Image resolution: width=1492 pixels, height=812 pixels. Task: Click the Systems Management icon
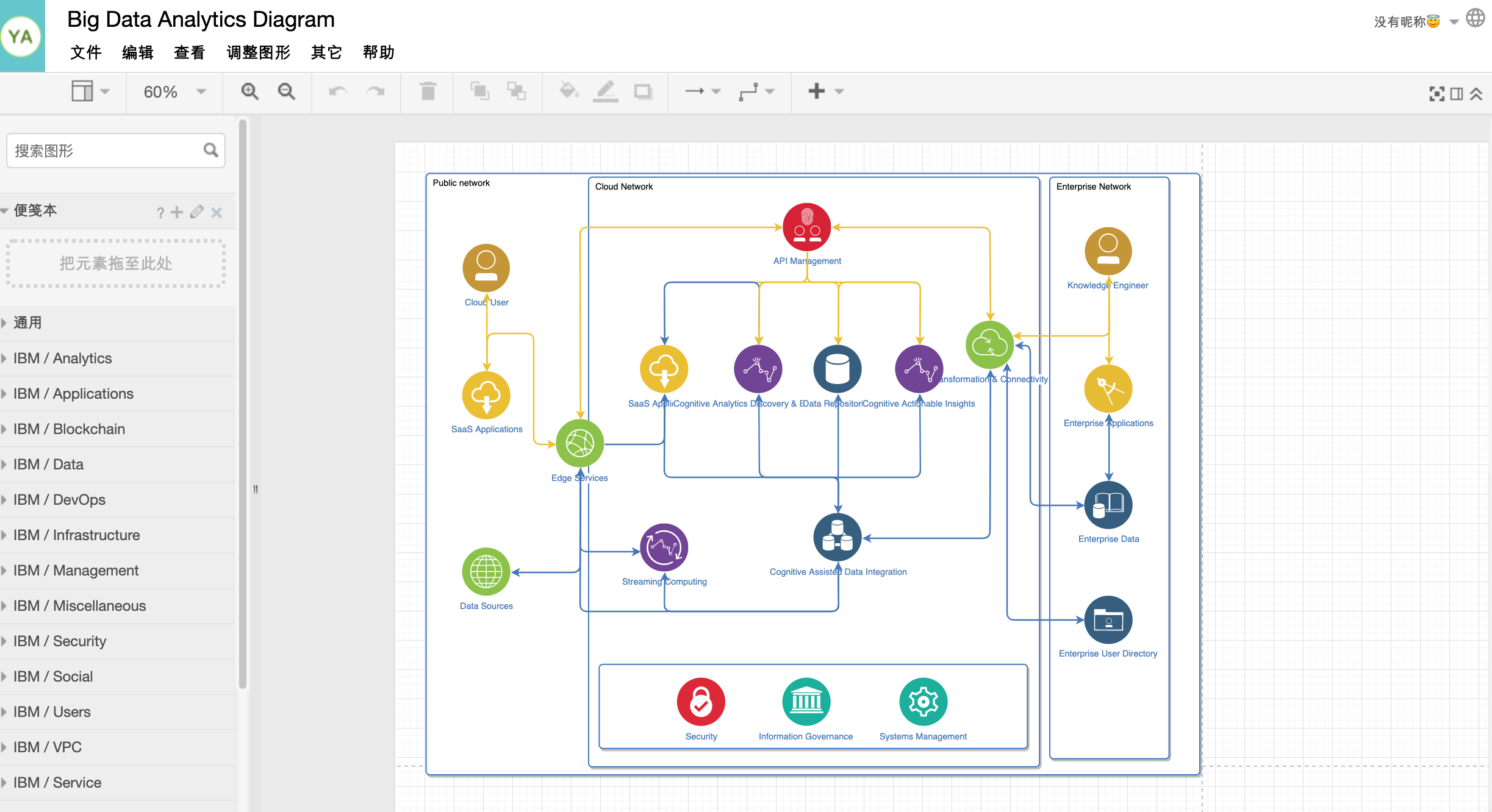click(922, 701)
